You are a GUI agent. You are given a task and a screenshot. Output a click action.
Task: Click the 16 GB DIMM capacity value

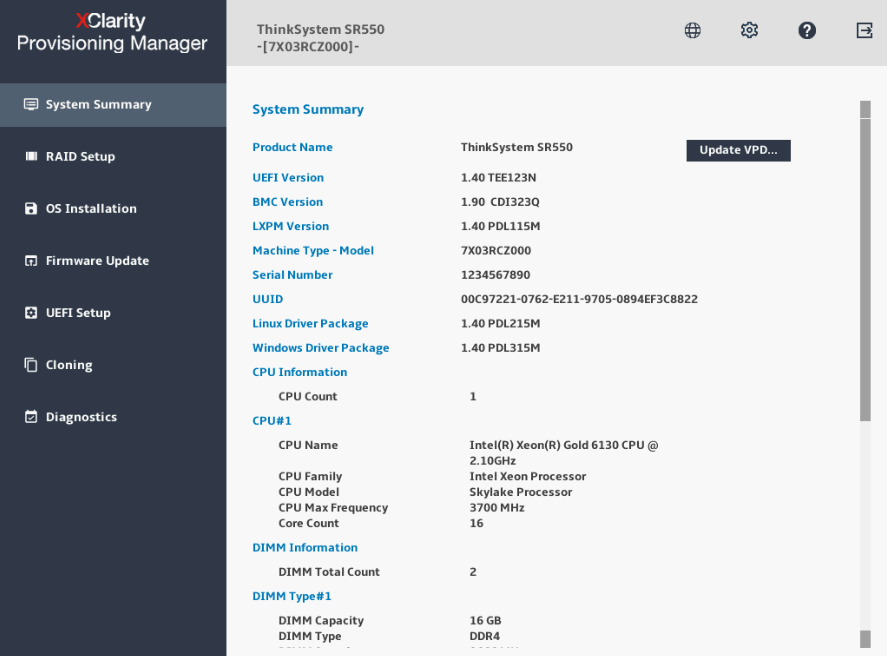pos(485,620)
